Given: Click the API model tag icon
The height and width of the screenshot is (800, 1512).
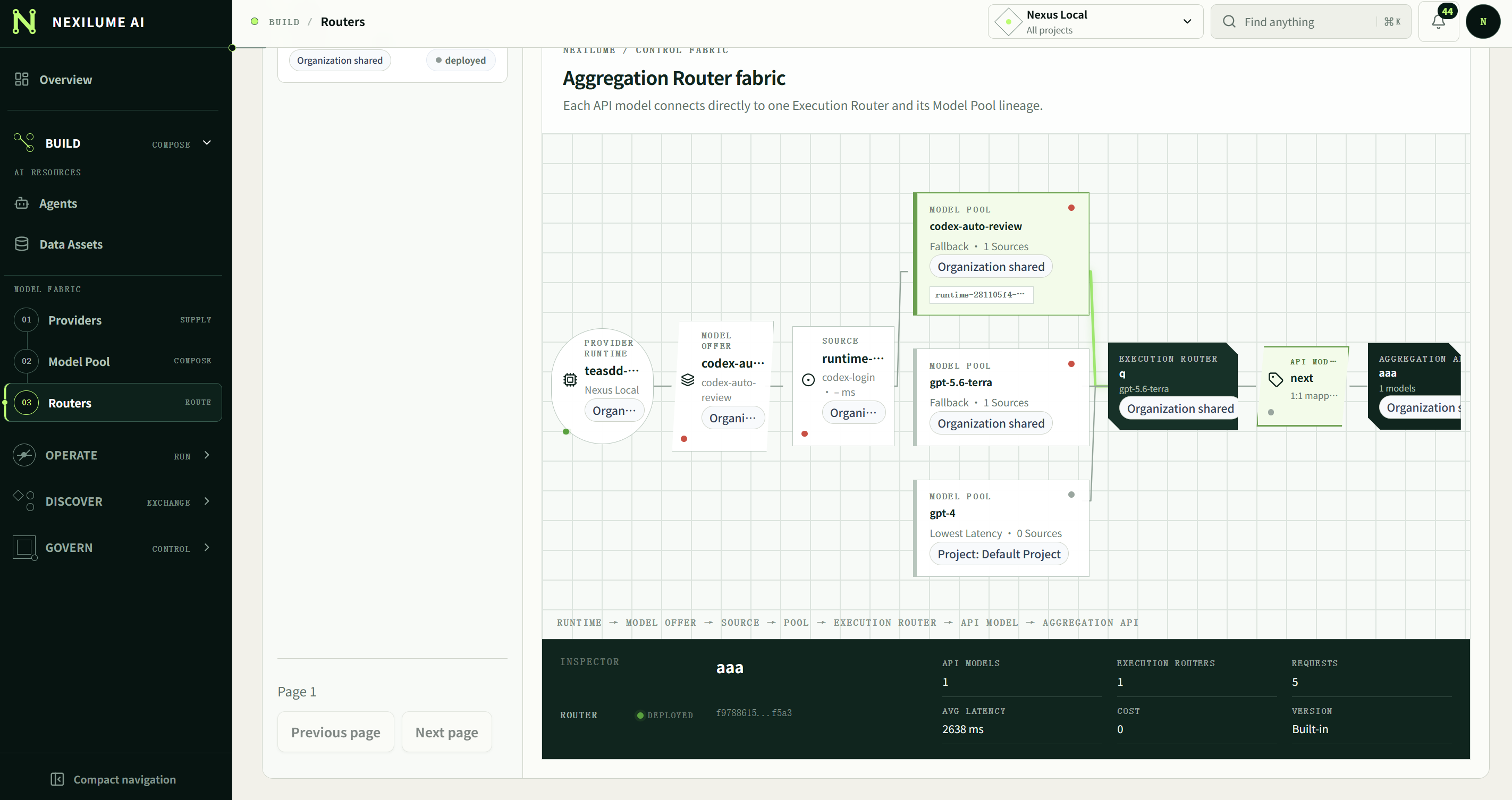Looking at the screenshot, I should 1275,380.
